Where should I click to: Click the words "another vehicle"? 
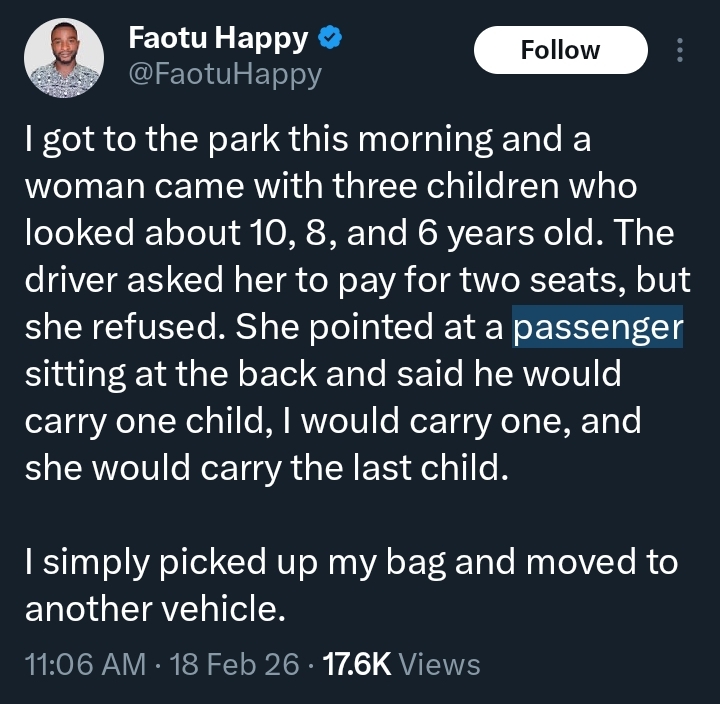click(156, 609)
